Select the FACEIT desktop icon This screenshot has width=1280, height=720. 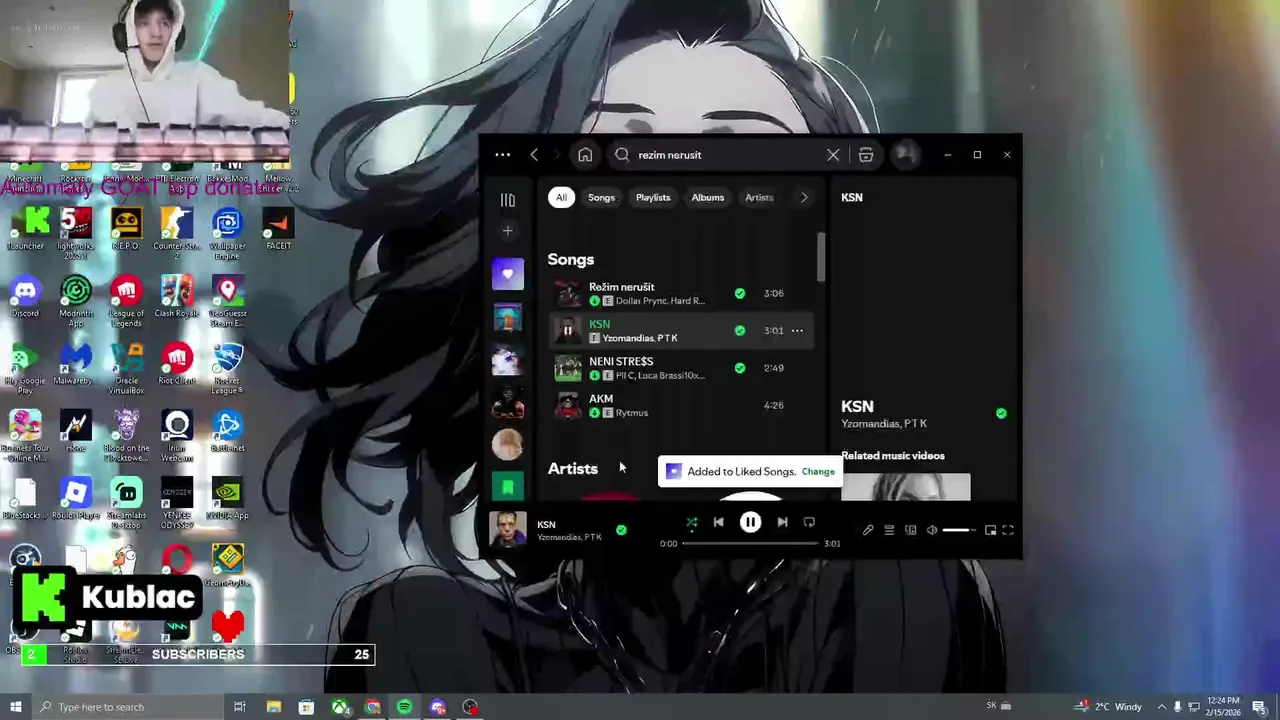click(x=277, y=229)
